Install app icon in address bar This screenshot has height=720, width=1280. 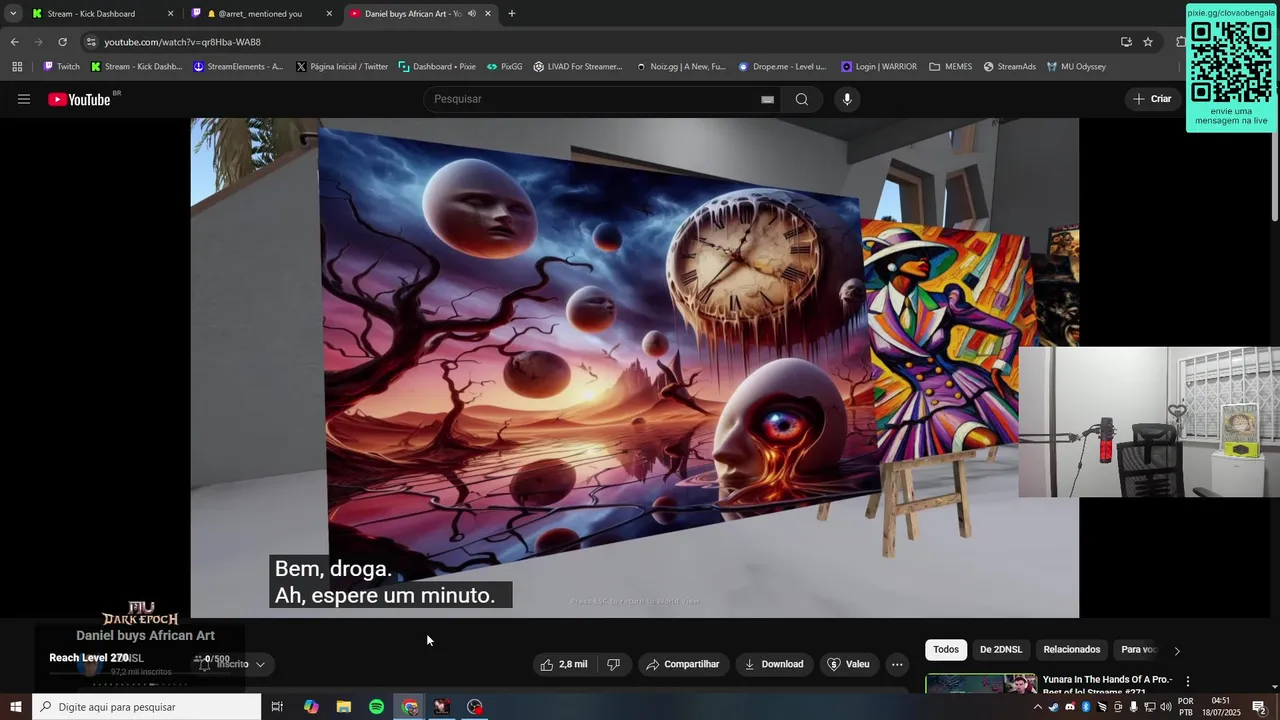[1126, 42]
